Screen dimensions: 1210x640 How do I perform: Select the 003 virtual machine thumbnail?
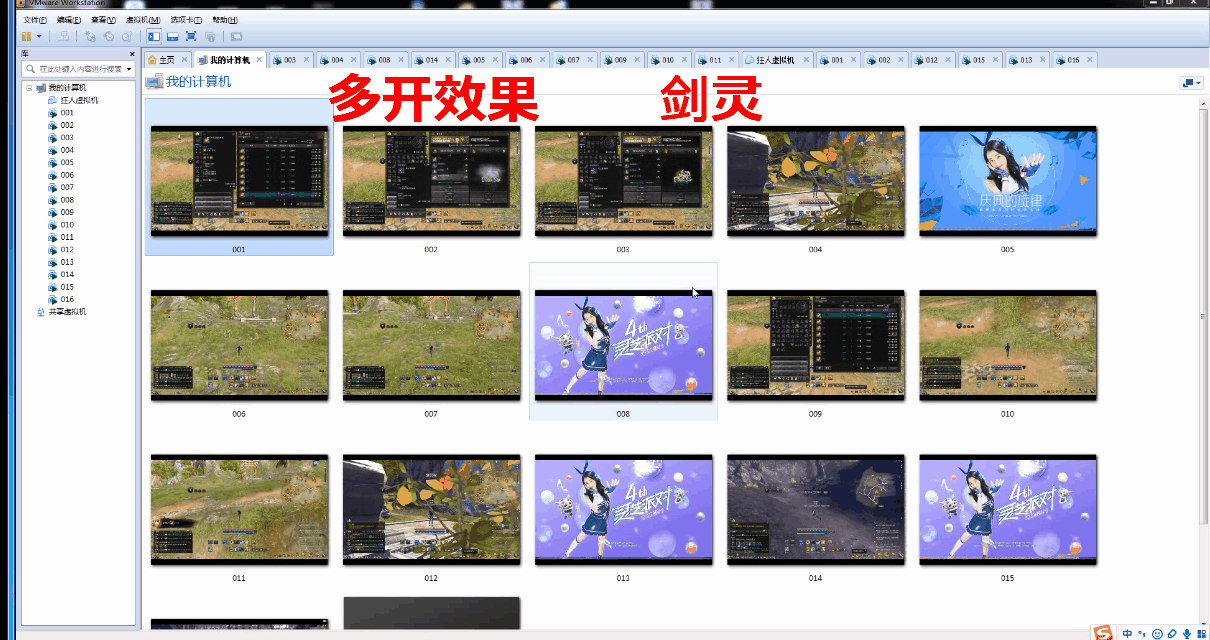[x=623, y=181]
